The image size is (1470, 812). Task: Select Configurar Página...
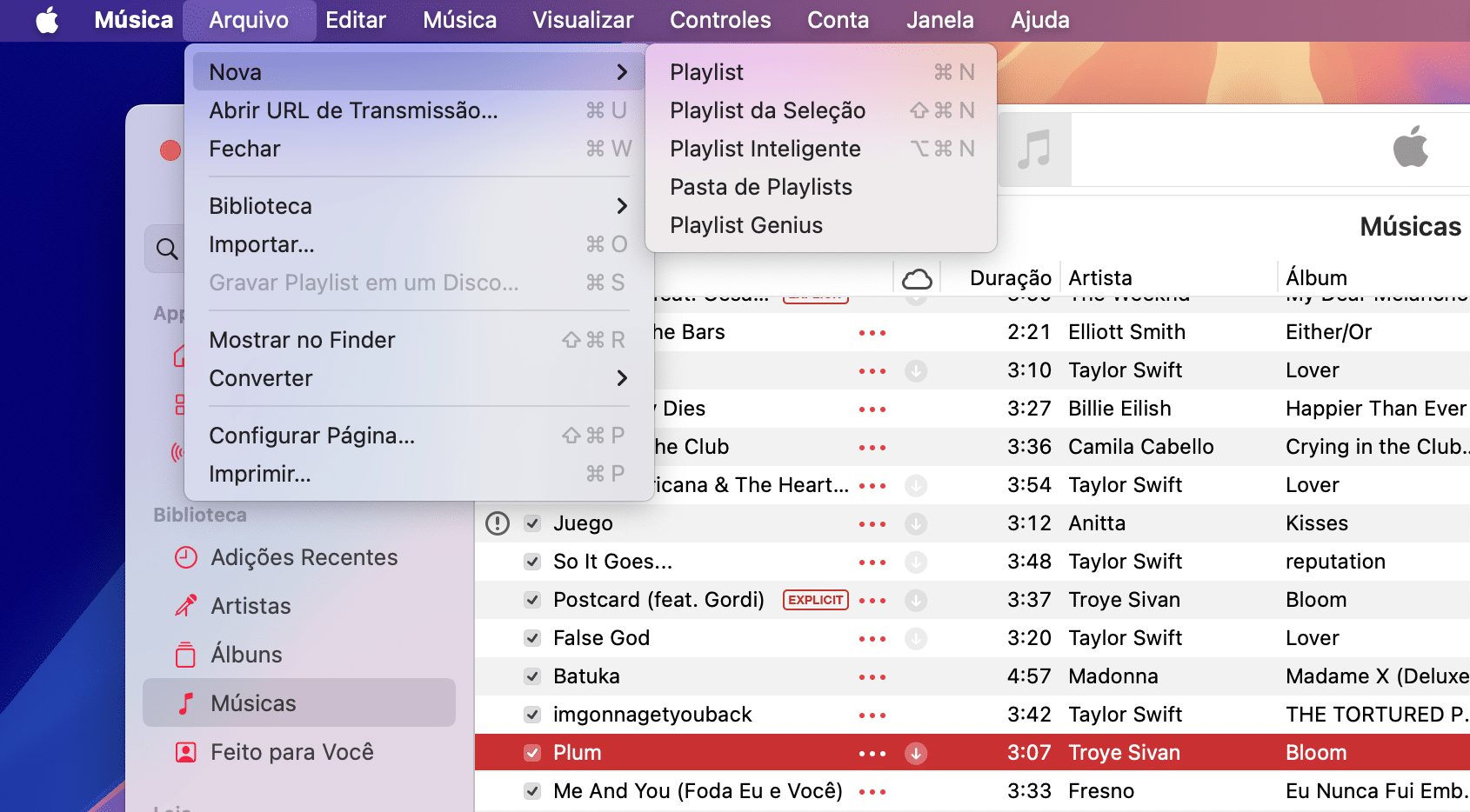pyautogui.click(x=418, y=436)
